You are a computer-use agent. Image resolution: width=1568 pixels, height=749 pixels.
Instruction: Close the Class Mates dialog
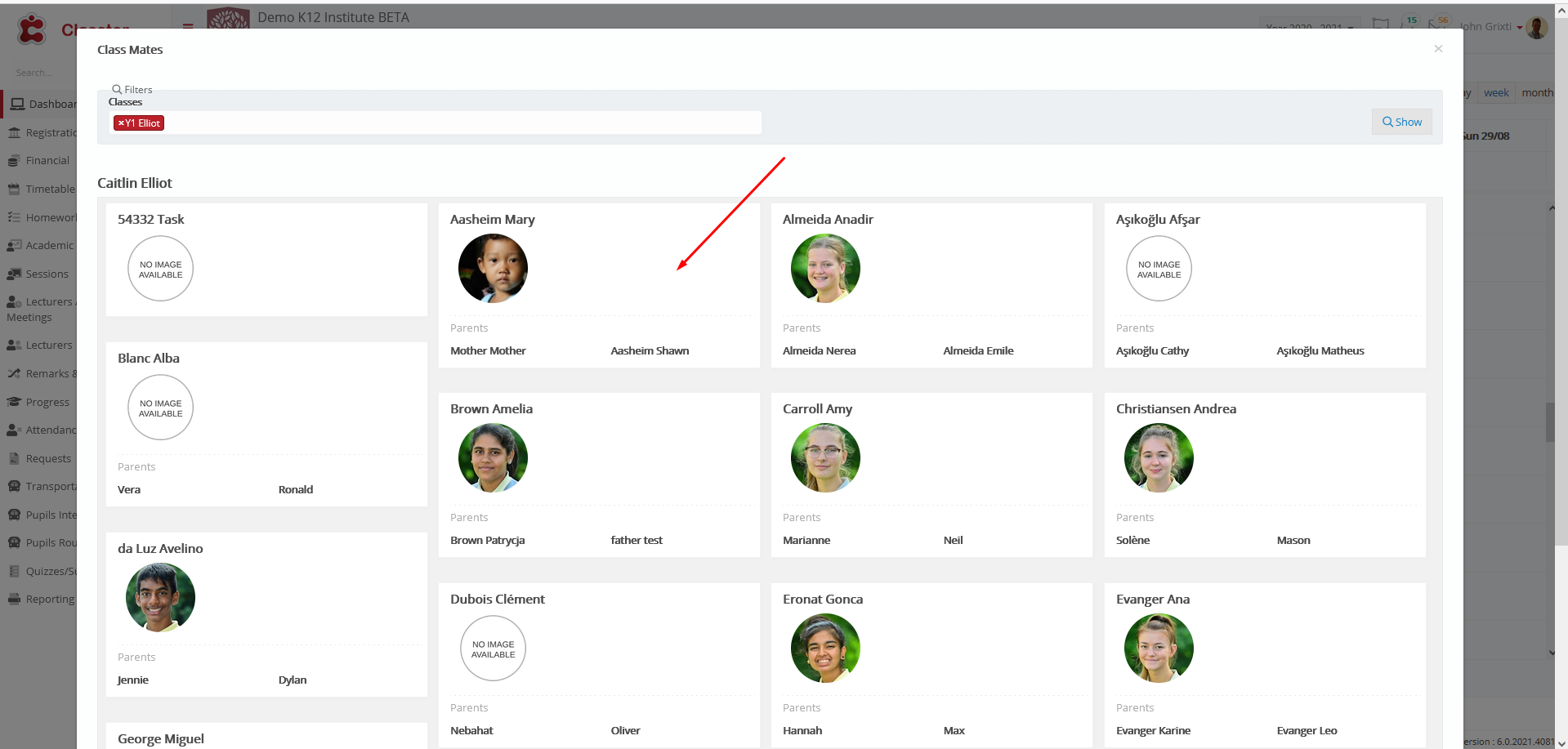tap(1438, 49)
